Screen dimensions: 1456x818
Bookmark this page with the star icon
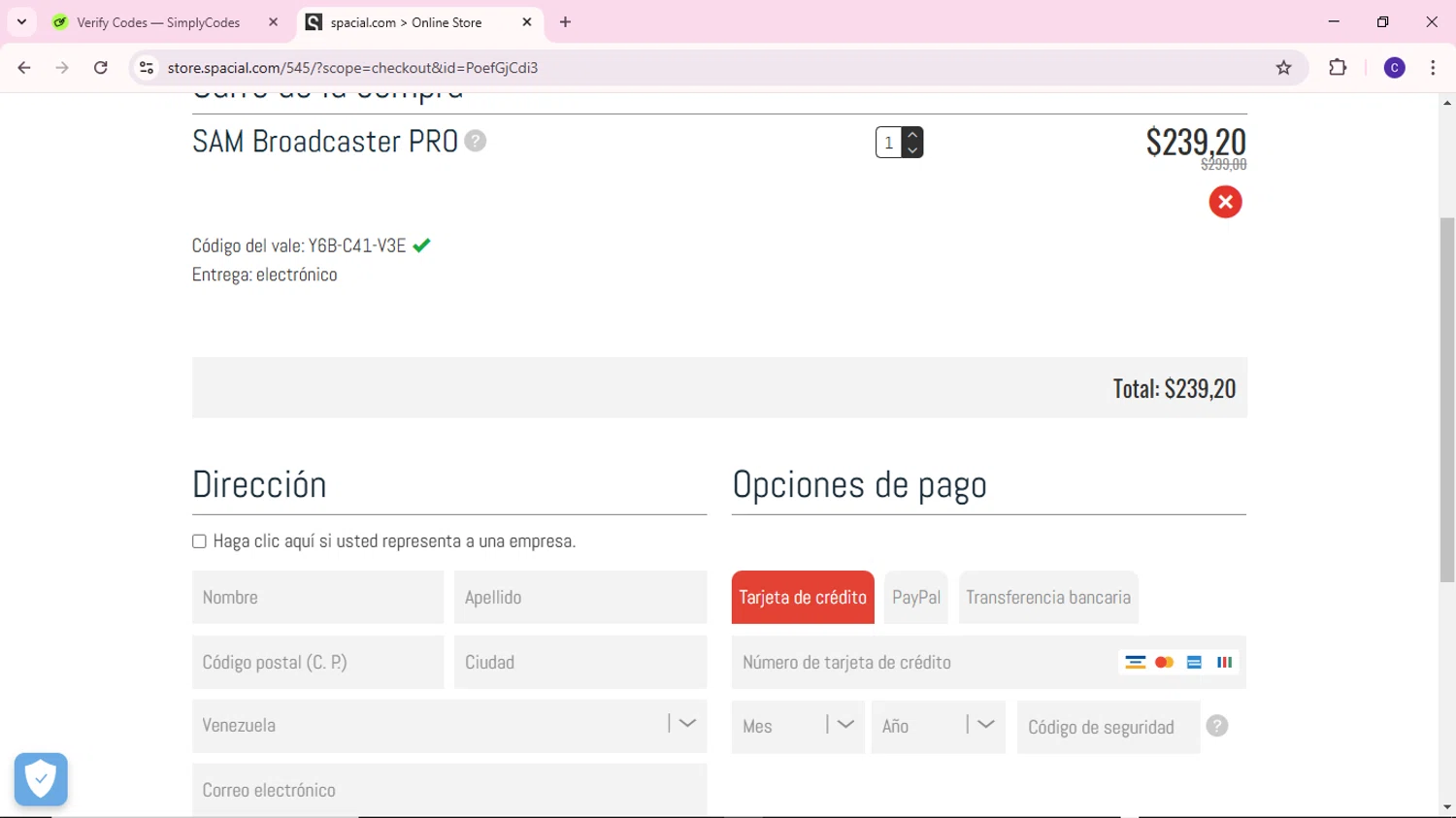(1283, 68)
